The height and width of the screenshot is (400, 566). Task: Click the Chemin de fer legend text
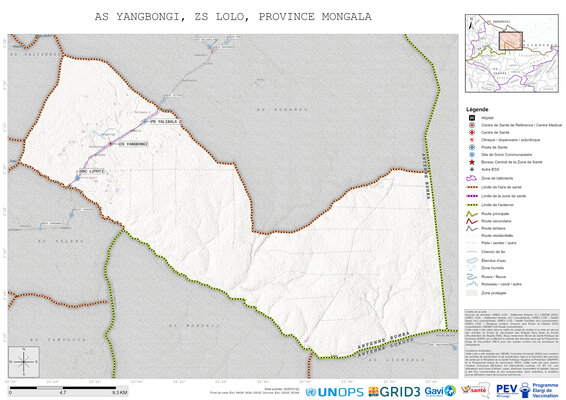(x=493, y=252)
